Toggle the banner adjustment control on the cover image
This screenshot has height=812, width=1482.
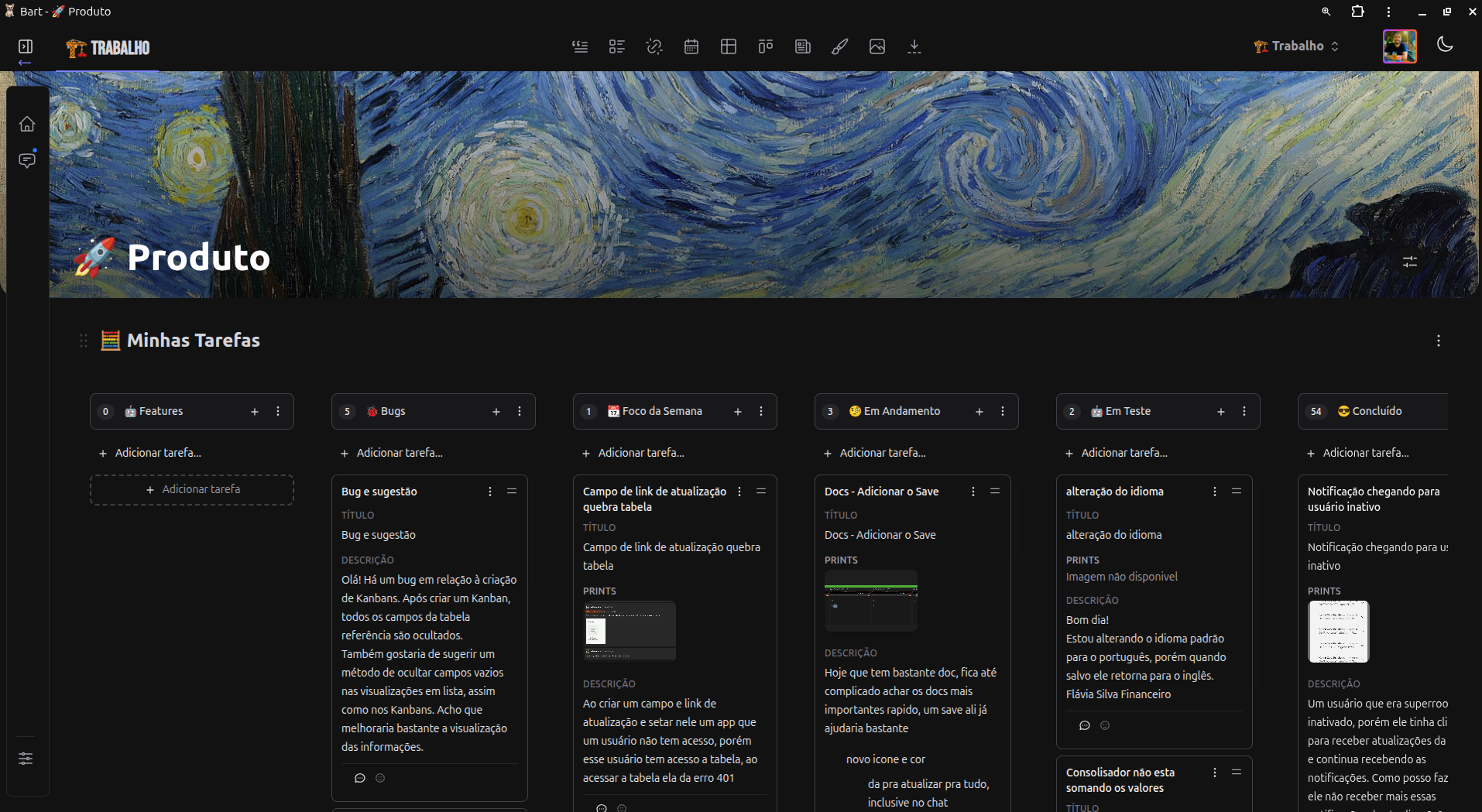click(x=1410, y=262)
